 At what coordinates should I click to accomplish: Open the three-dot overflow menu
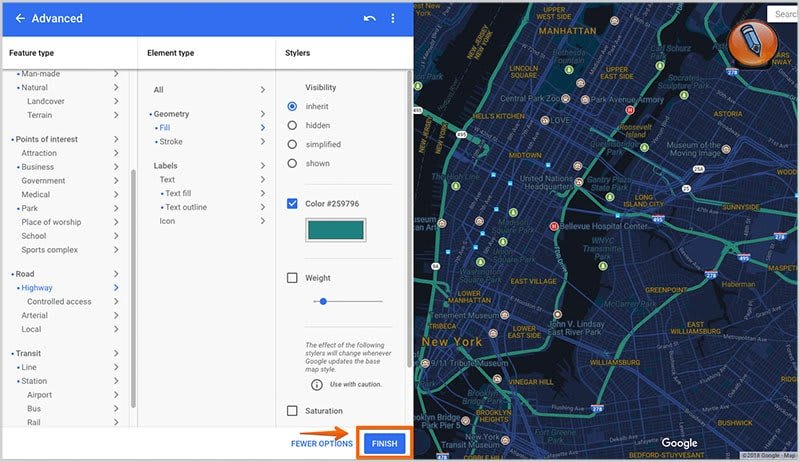pyautogui.click(x=392, y=18)
